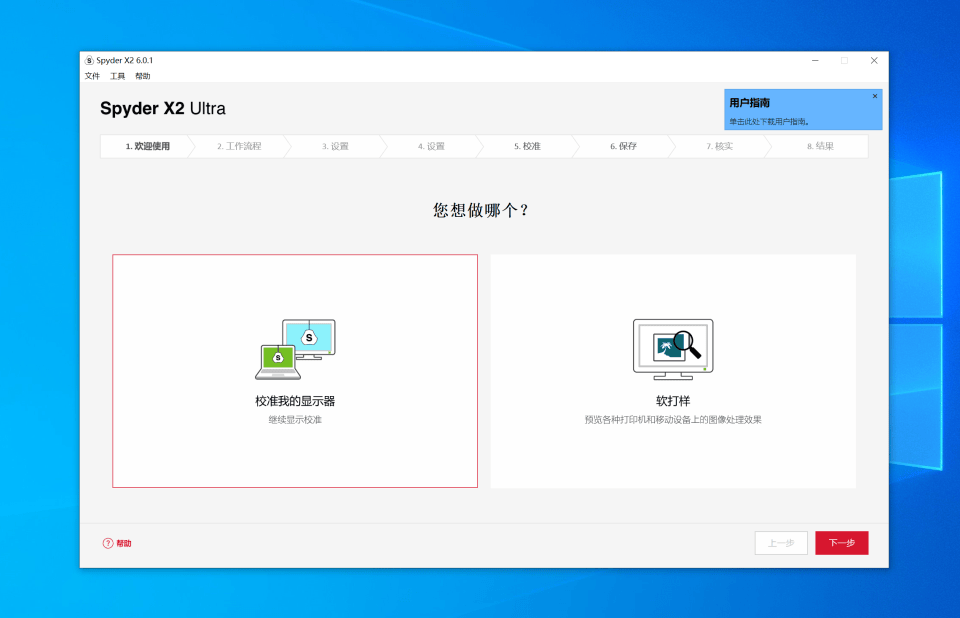Click the dual-monitor calibration icon
Viewport: 960px width, 618px height.
(295, 349)
